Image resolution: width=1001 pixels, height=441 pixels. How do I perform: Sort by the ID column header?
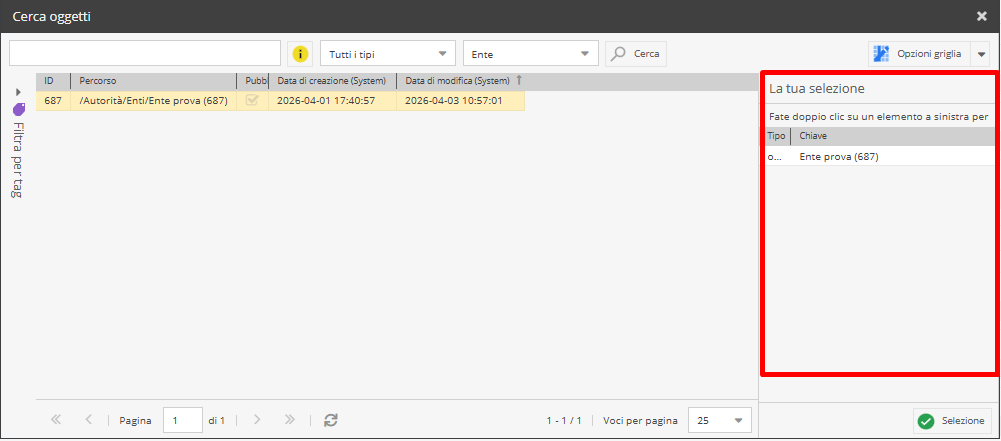(50, 81)
